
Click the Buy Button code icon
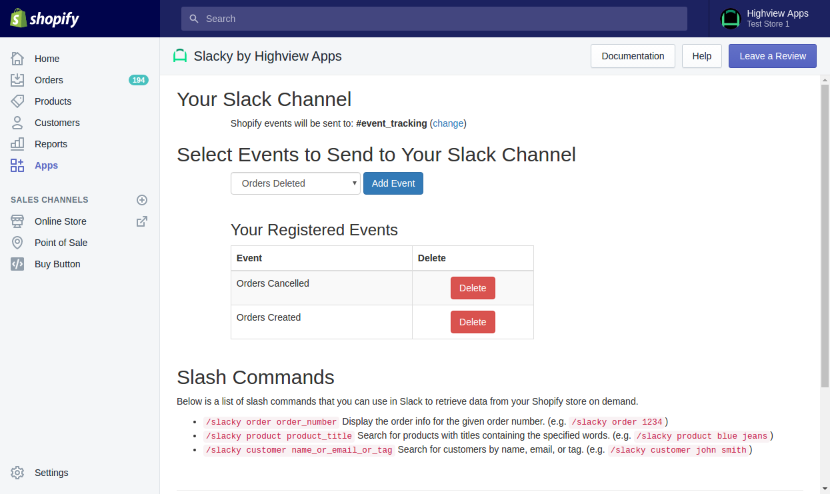[x=17, y=264]
